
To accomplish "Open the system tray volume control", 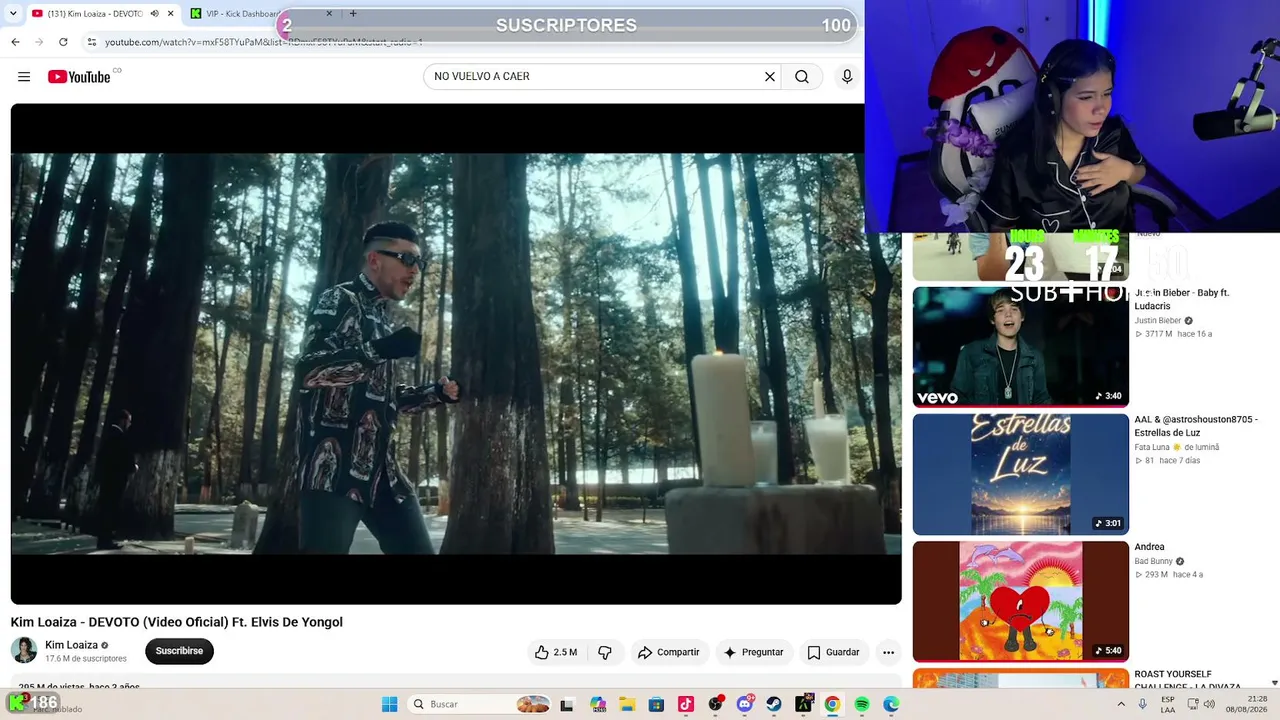I will 1208,704.
